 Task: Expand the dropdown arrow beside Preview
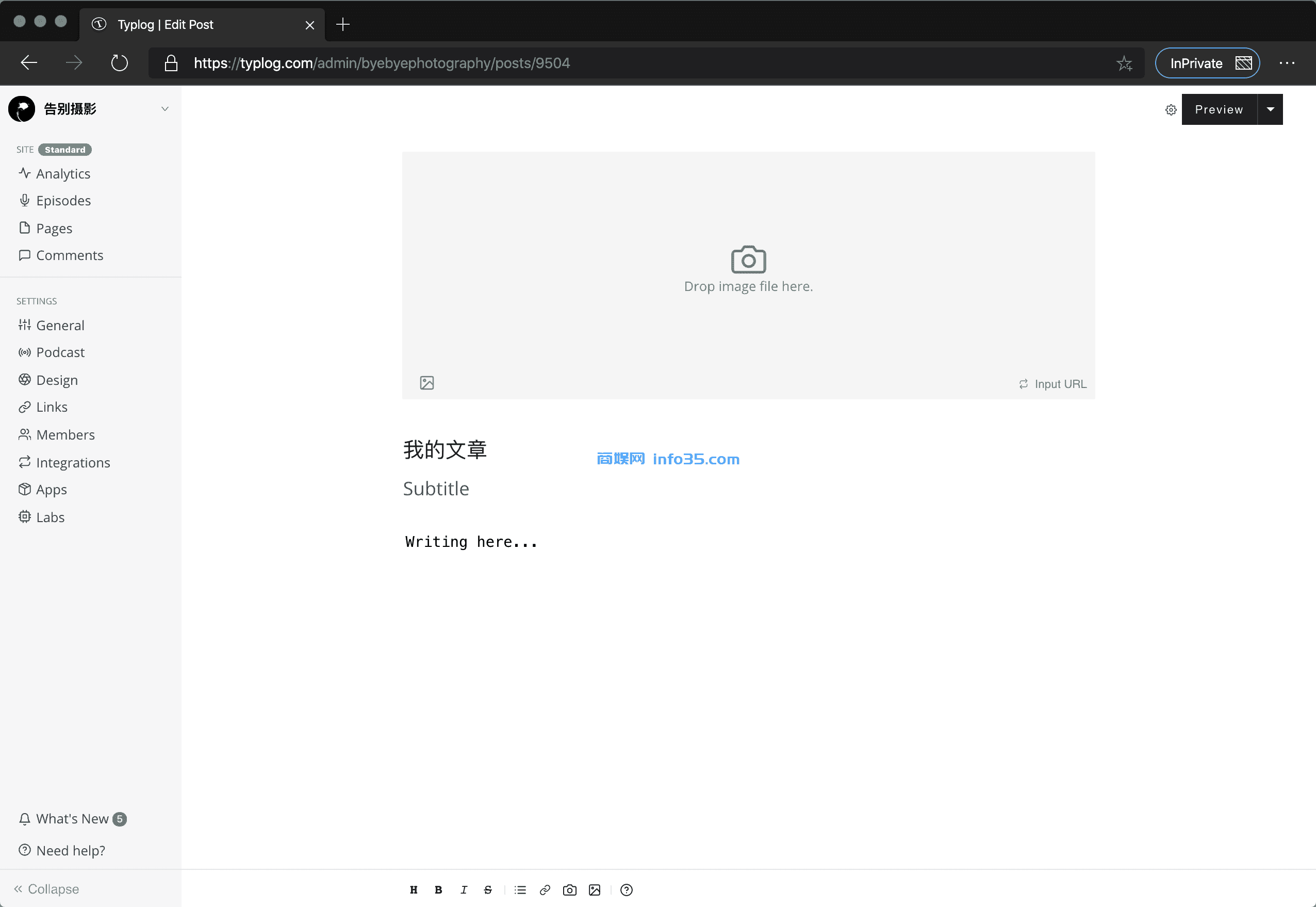coord(1270,109)
